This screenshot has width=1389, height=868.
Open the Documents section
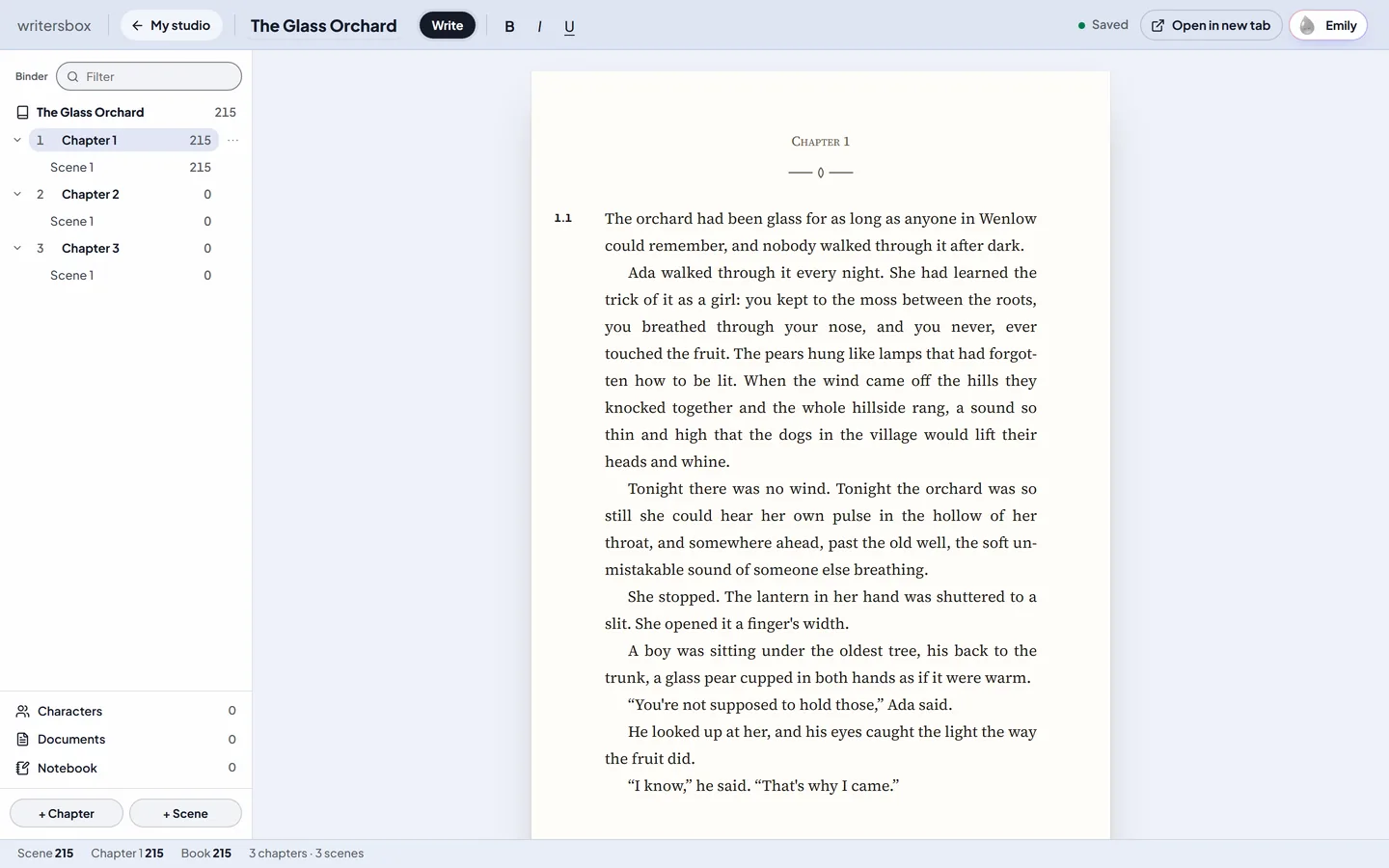tap(125, 740)
